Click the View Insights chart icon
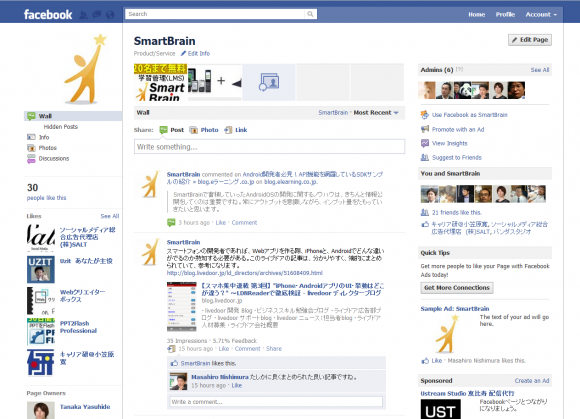Image resolution: width=580 pixels, height=419 pixels. (425, 143)
